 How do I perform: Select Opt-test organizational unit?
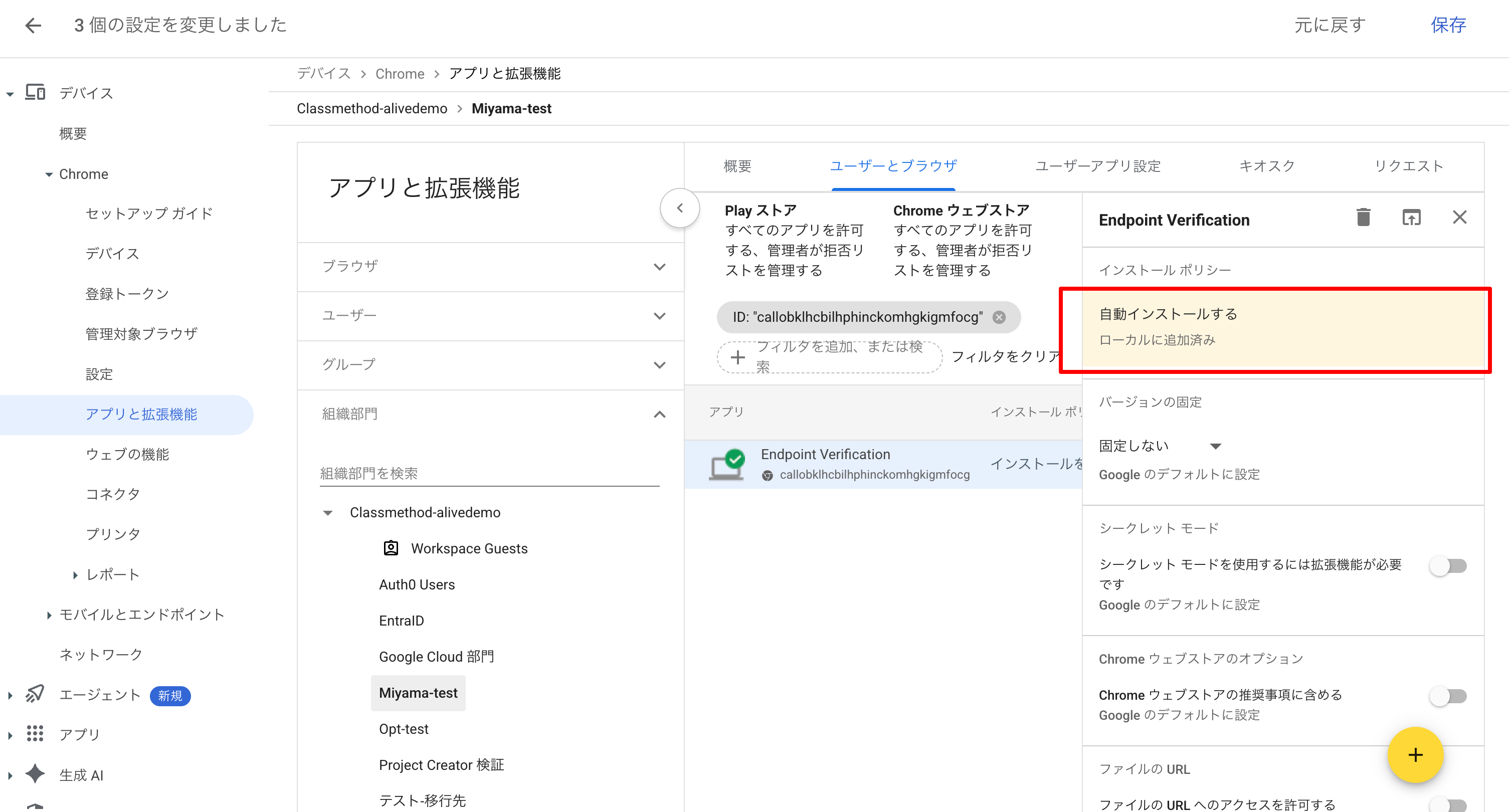tap(404, 729)
